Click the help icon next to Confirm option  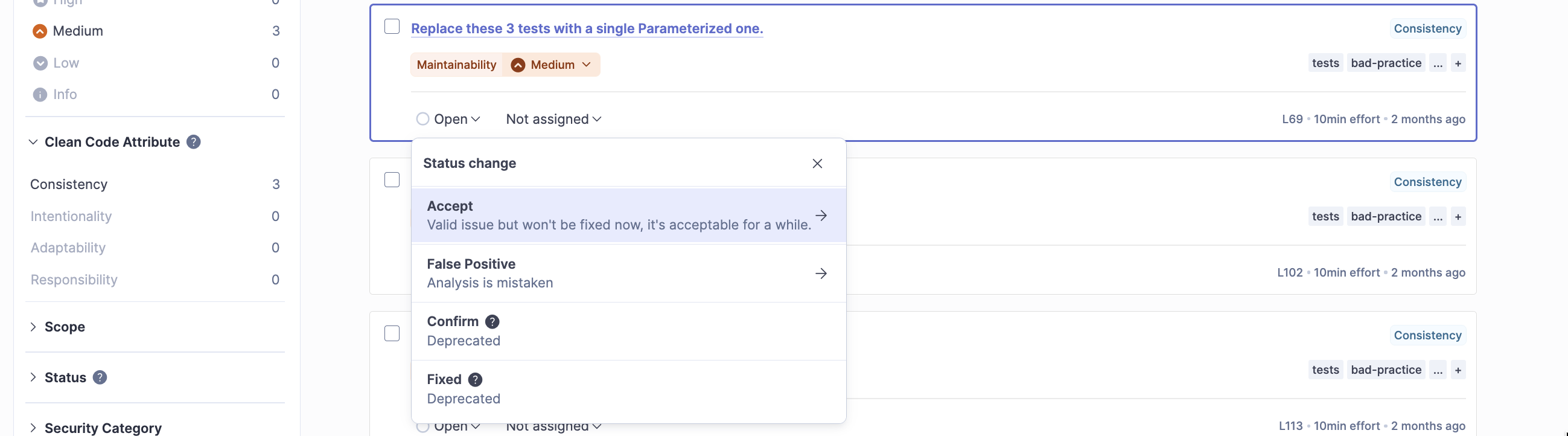(x=492, y=321)
